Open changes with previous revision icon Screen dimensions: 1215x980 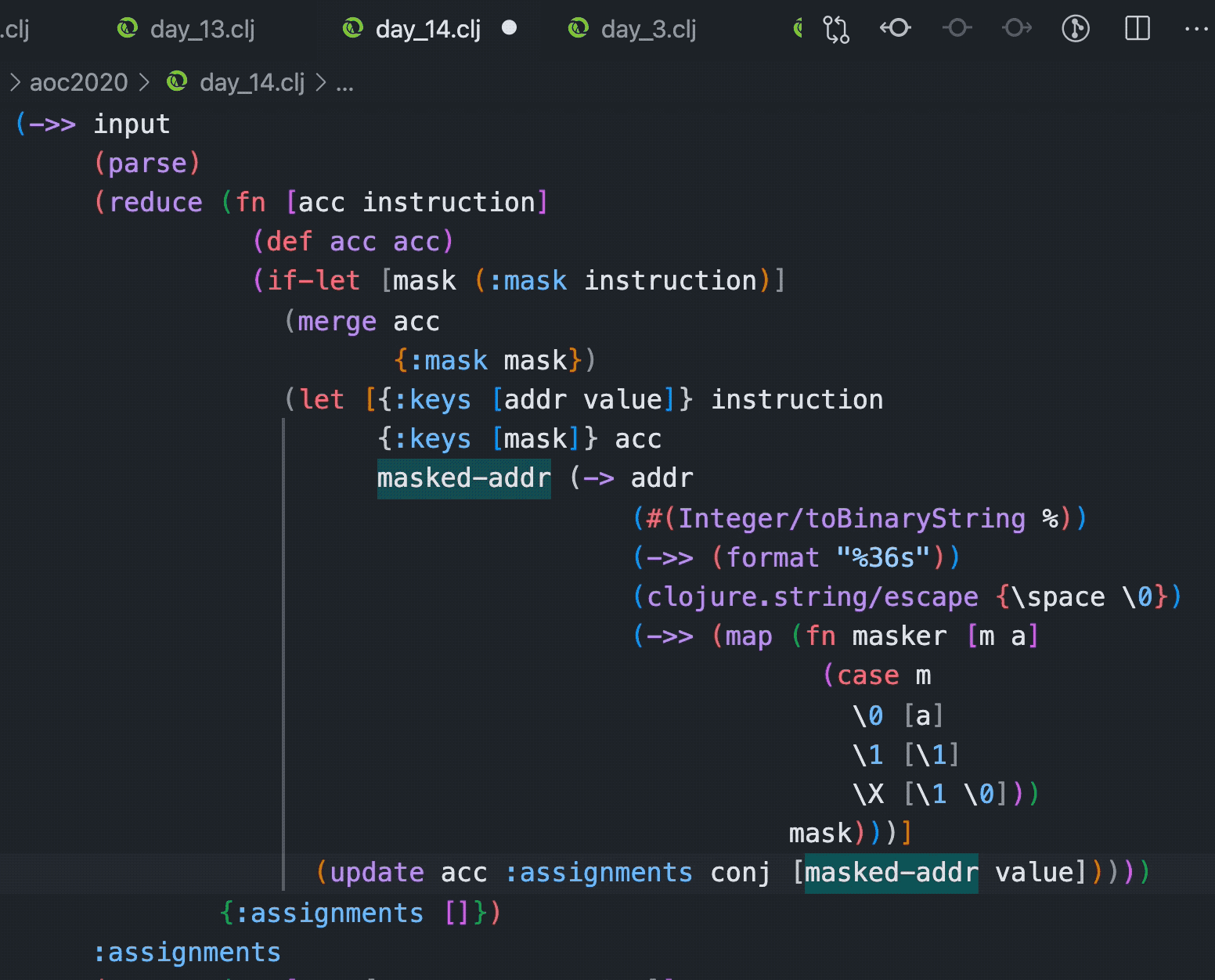coord(896,29)
